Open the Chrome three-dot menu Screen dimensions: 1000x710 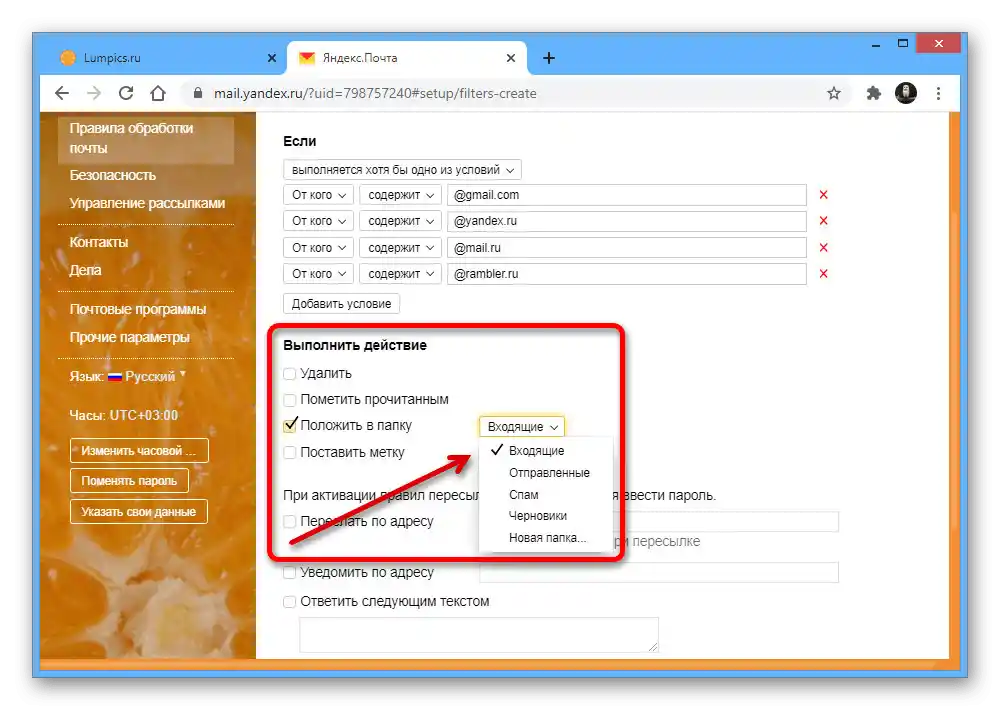tap(938, 93)
